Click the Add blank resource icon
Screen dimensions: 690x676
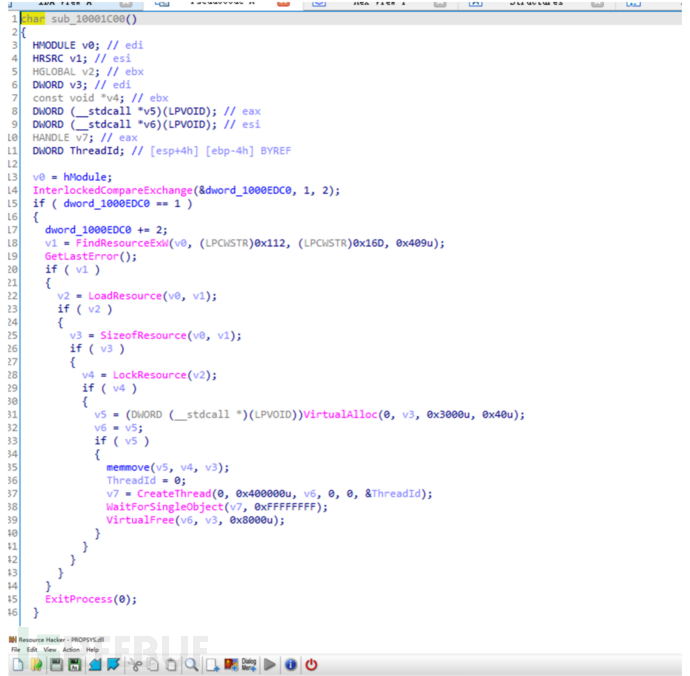pyautogui.click(x=213, y=665)
